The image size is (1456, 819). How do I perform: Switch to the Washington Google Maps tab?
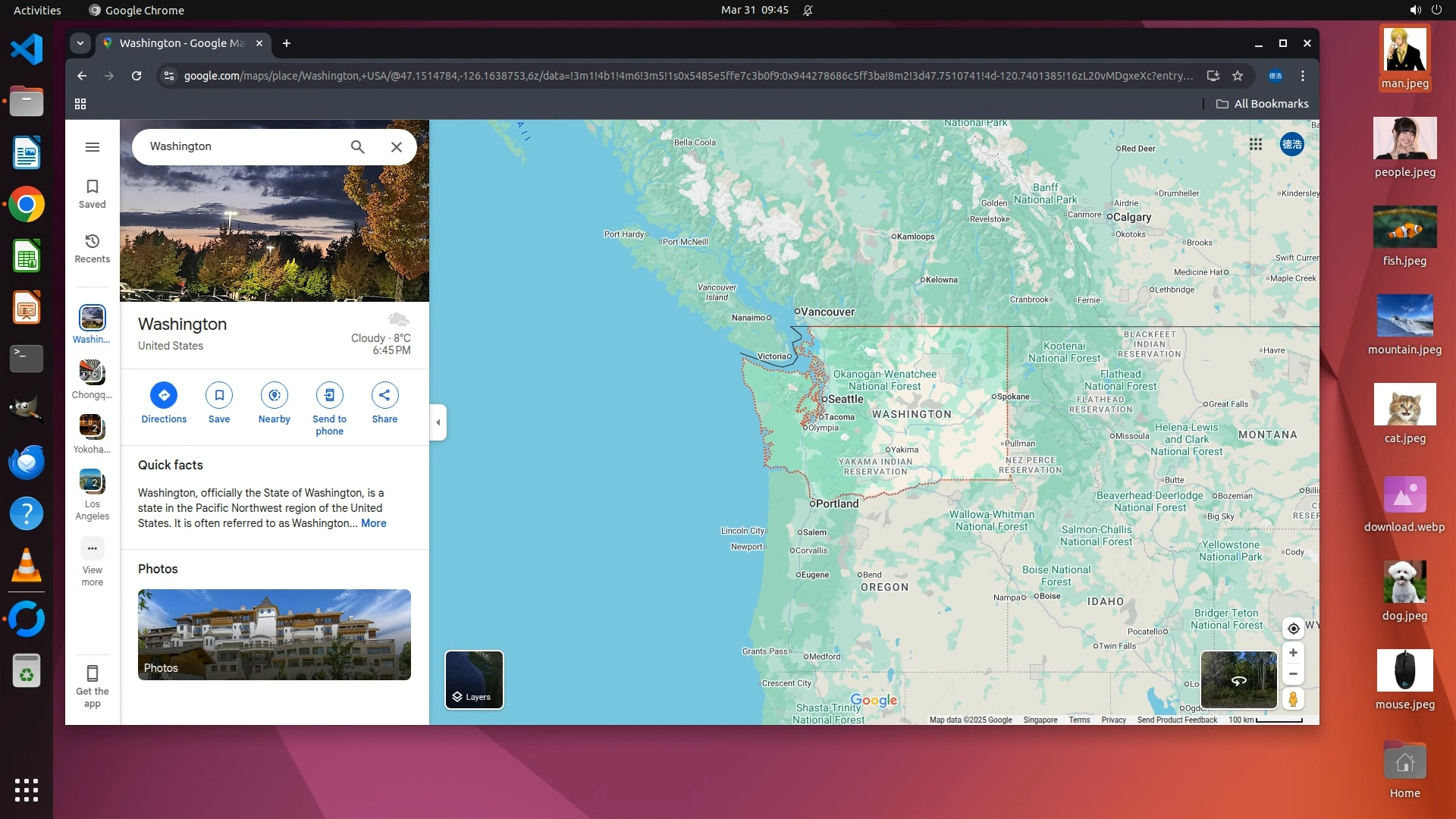[x=182, y=43]
